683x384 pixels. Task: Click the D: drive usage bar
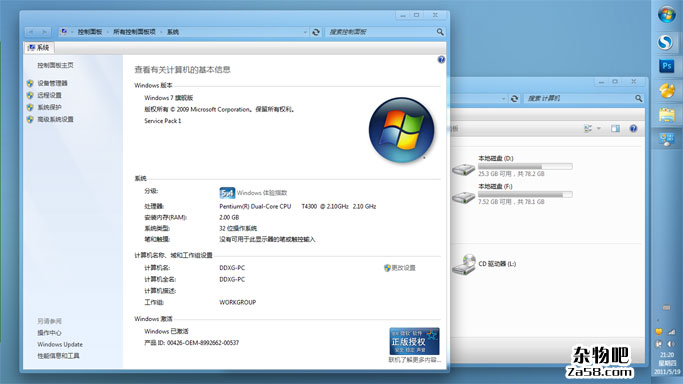point(525,166)
